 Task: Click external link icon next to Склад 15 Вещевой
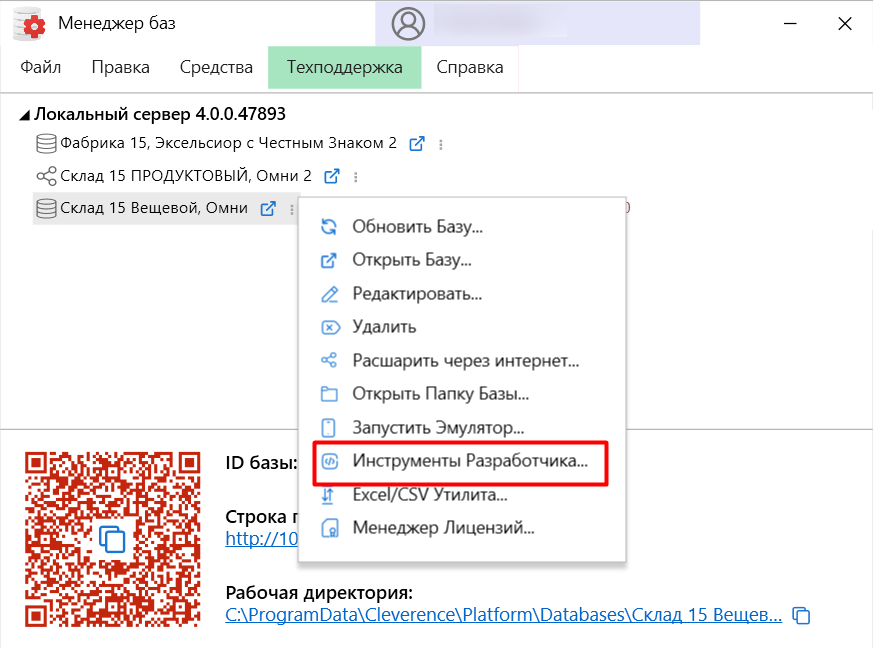pyautogui.click(x=266, y=208)
